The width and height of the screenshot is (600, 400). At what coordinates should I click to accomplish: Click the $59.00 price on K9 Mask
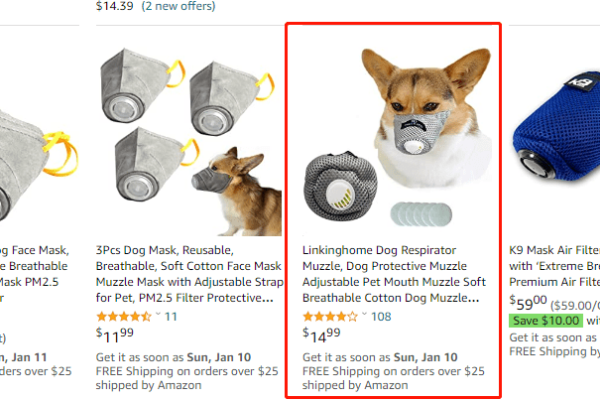[x=528, y=302]
